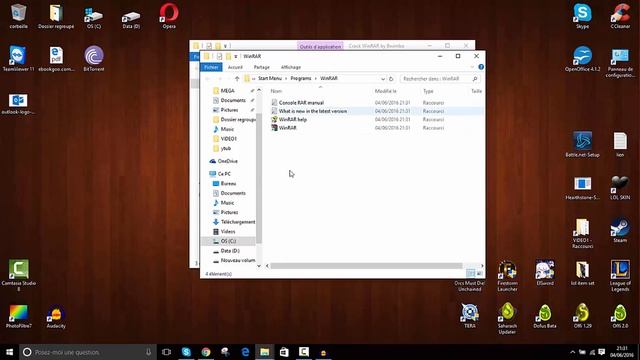Open the Audacity desktop icon
Viewport: 640px width, 360px height.
coord(56,317)
